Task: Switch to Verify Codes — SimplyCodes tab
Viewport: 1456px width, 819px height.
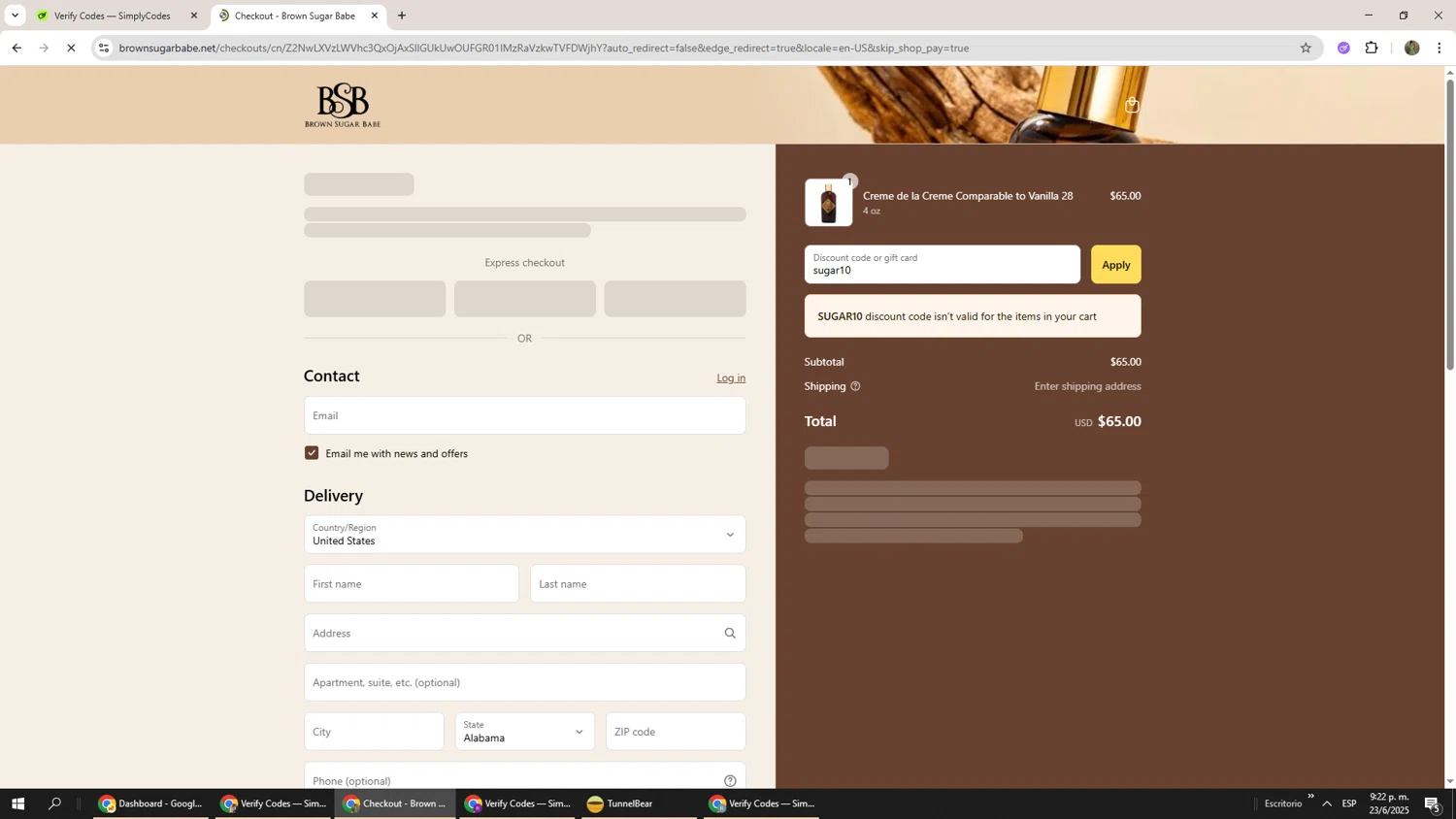Action: tap(115, 16)
